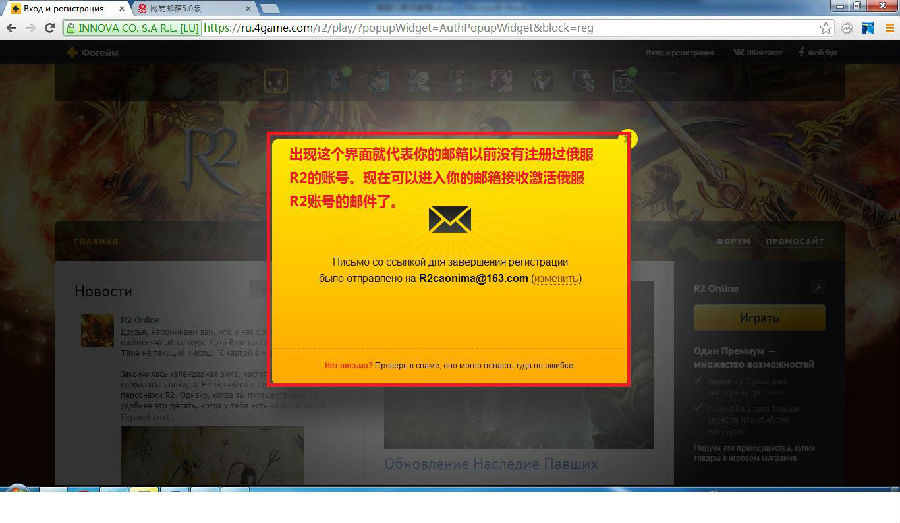Click the Вход и регистрация link at top
Image resolution: width=900 pixels, height=523 pixels.
680,52
